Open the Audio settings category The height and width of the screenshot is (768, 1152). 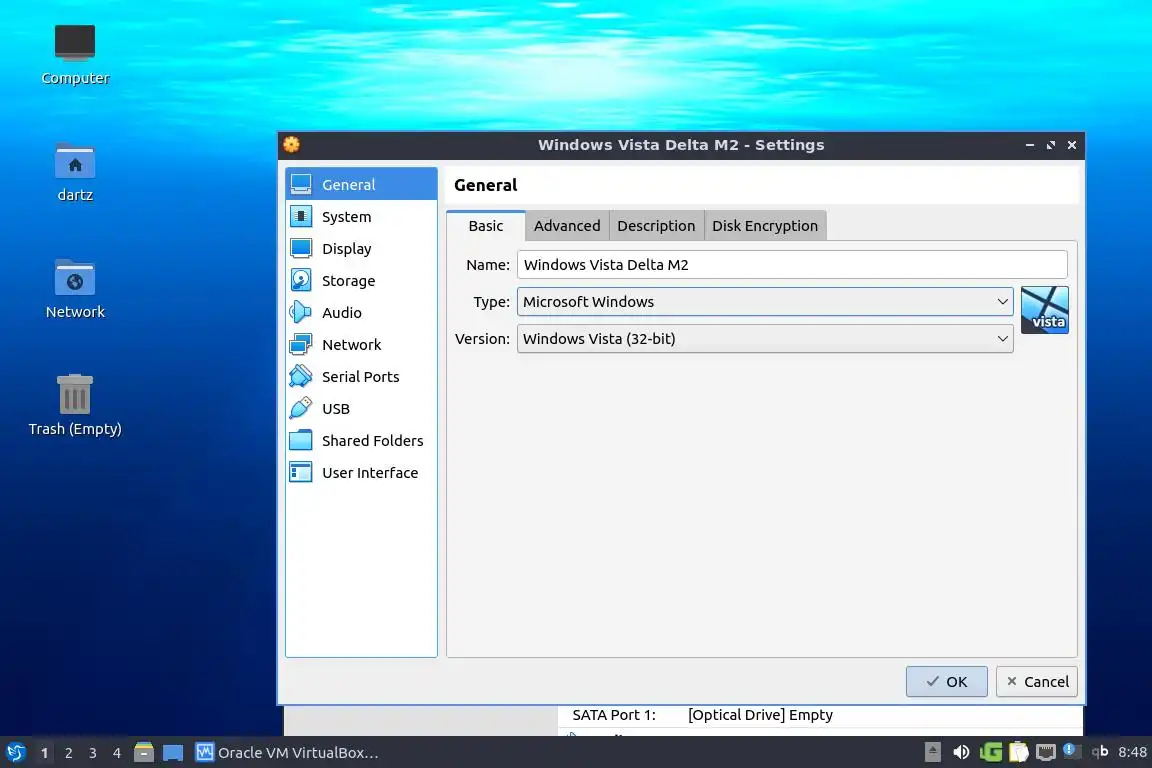coord(361,312)
